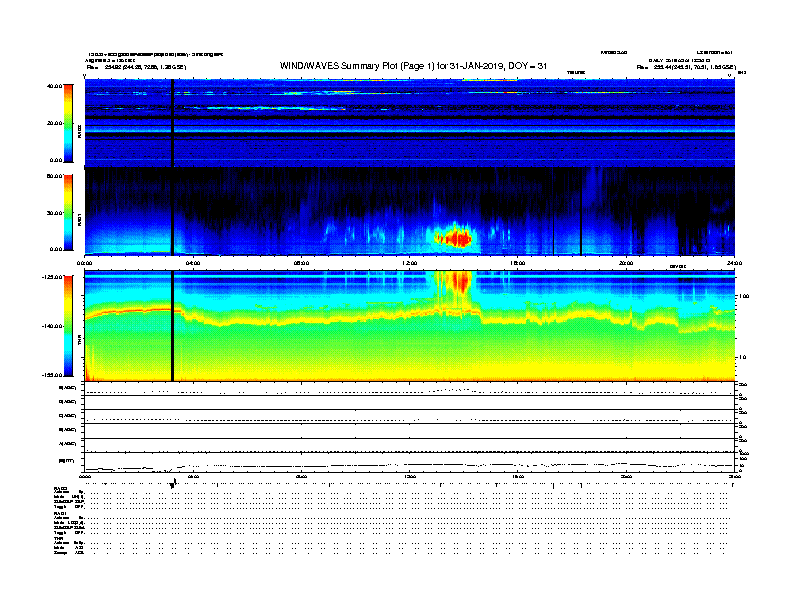792x612 pixels.
Task: Click the 20.00 label on RAD2 scale
Action: [55, 123]
